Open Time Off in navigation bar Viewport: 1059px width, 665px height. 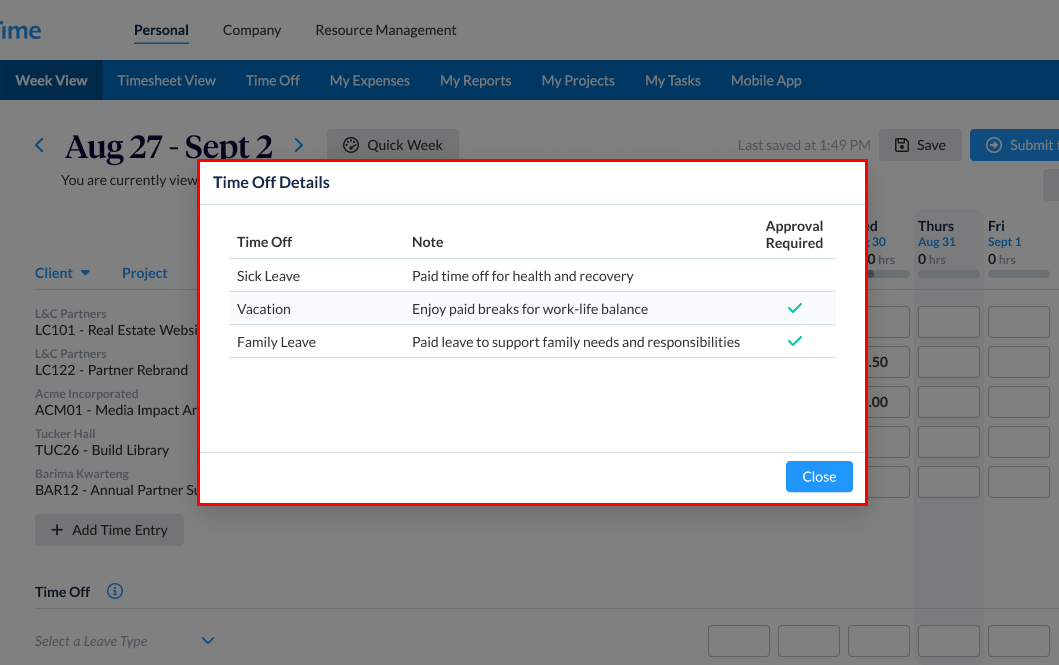coord(273,80)
